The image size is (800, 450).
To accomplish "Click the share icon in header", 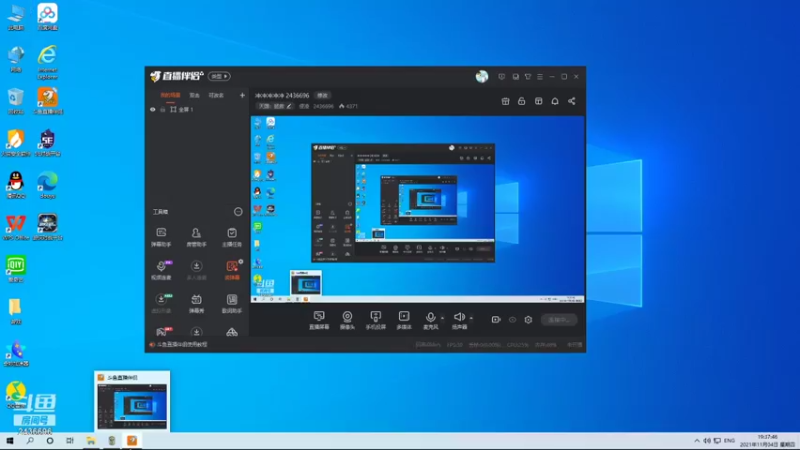I will point(571,101).
